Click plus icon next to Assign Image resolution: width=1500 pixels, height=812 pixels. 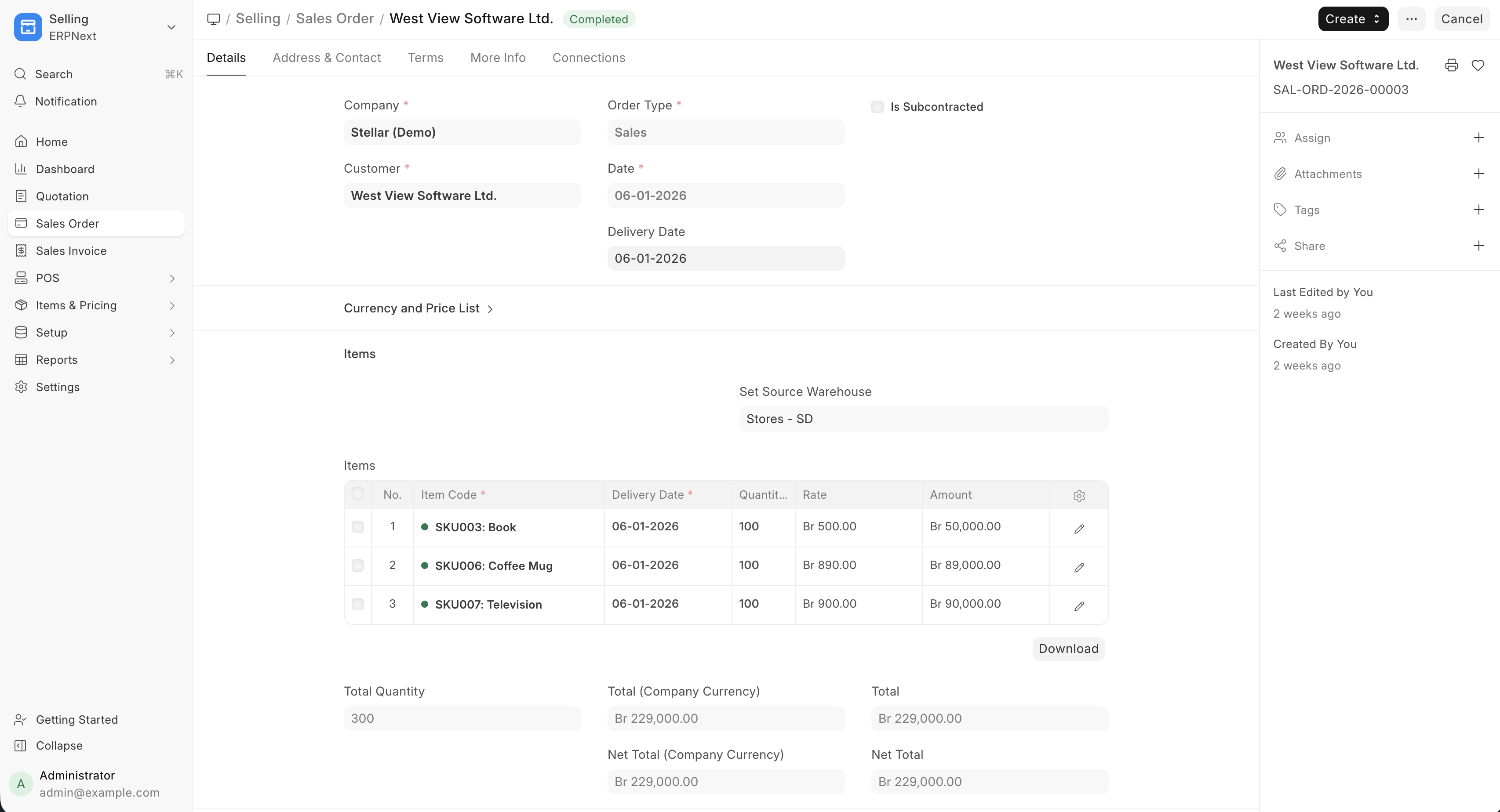pyautogui.click(x=1478, y=138)
